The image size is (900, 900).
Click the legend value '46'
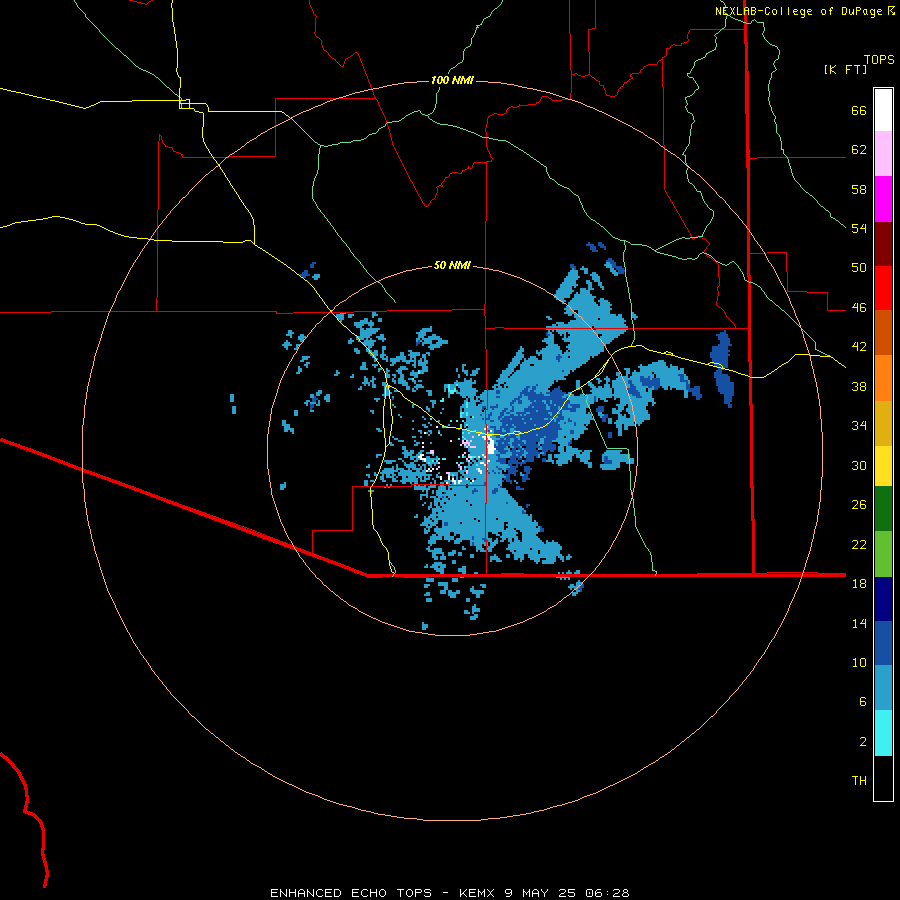pos(859,308)
